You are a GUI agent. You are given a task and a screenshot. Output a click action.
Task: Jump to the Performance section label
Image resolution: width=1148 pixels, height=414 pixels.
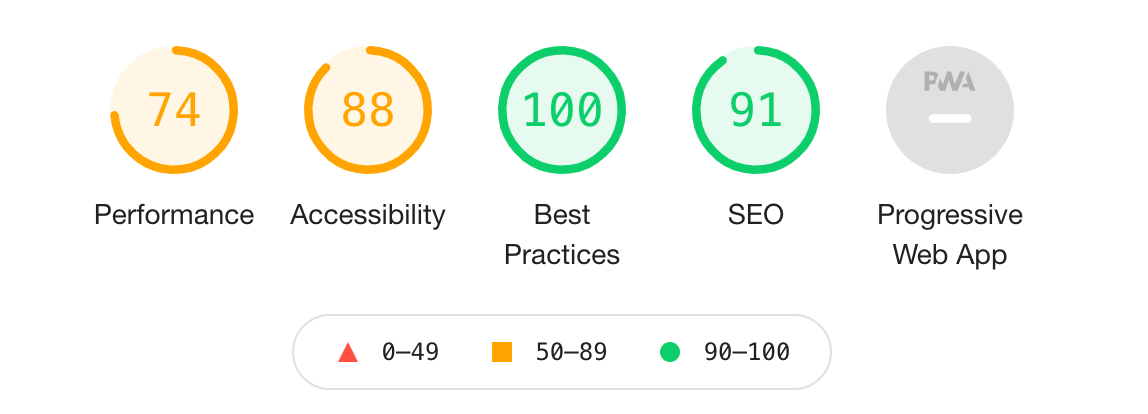174,215
